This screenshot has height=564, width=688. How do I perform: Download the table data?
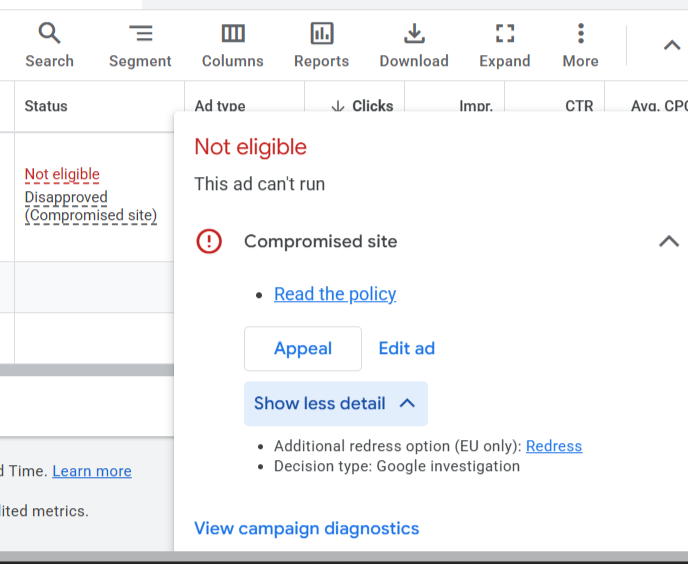click(414, 46)
